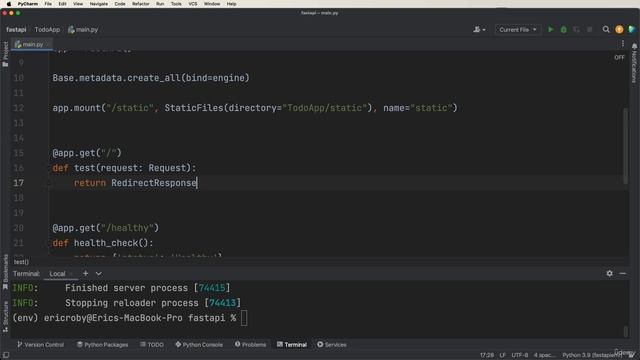Click the Run with Coverage icon

click(x=576, y=29)
